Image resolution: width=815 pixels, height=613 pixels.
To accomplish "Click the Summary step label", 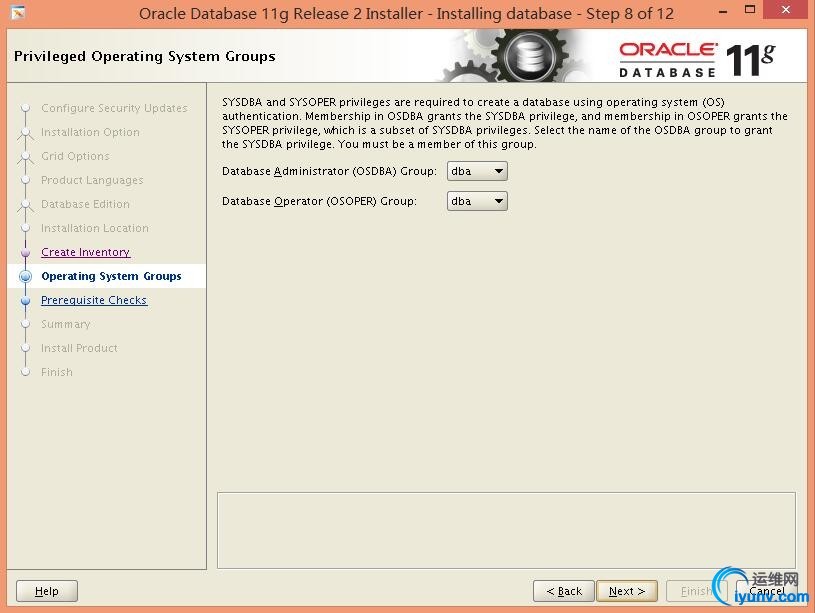I will click(x=65, y=324).
